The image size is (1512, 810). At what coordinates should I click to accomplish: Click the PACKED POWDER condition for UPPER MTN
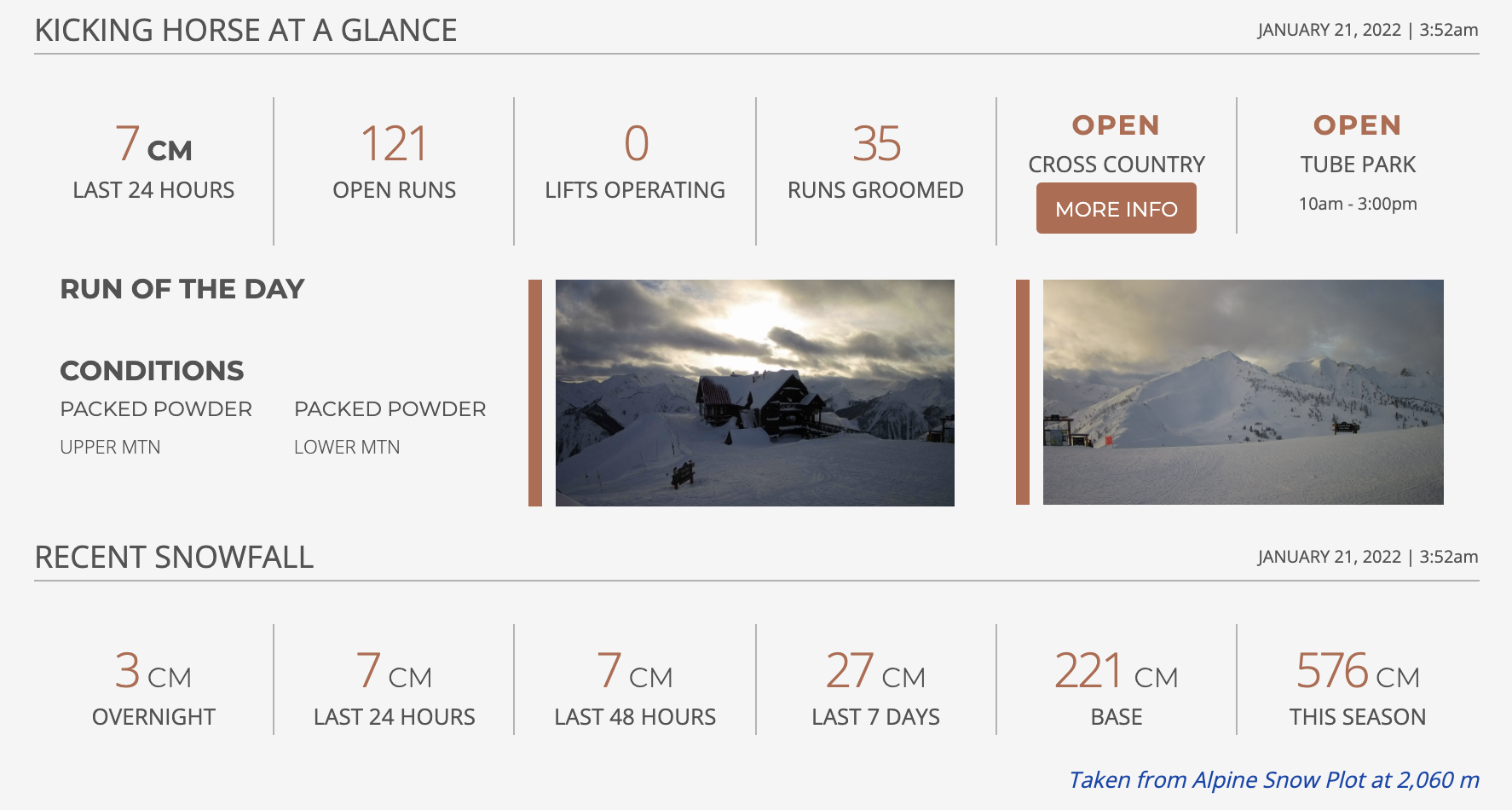156,409
